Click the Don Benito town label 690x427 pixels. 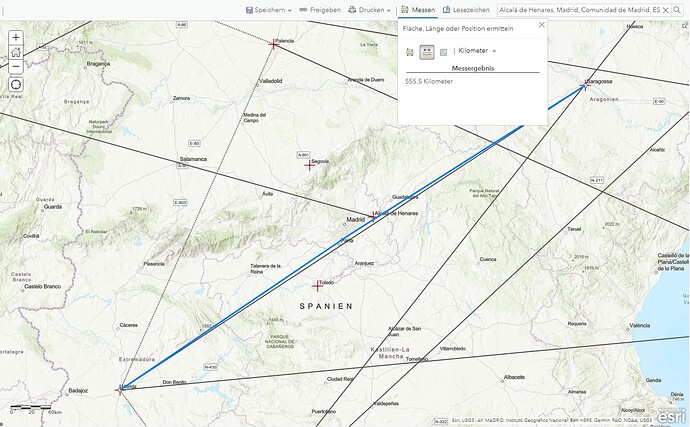[x=174, y=382]
